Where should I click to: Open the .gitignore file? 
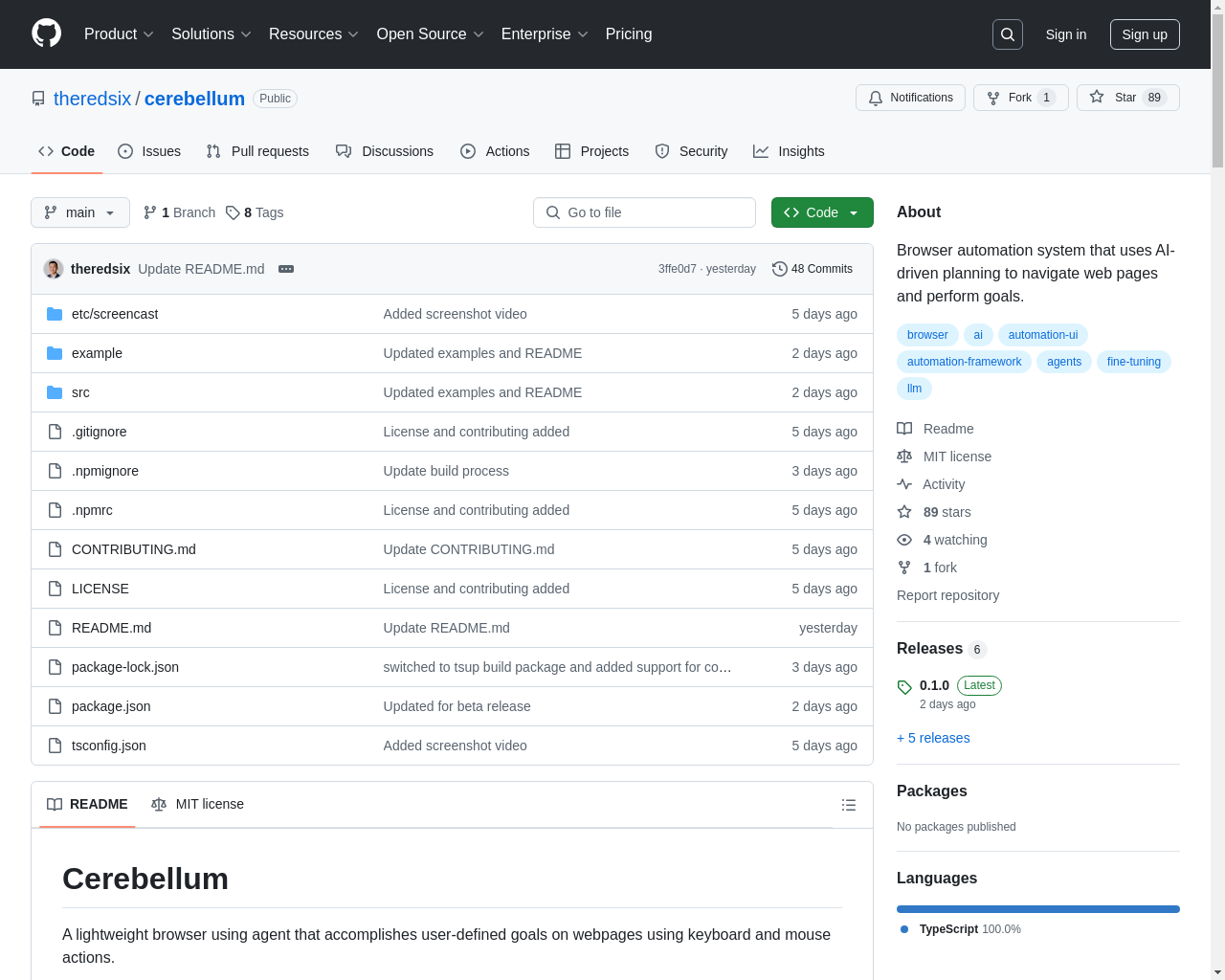(x=99, y=432)
